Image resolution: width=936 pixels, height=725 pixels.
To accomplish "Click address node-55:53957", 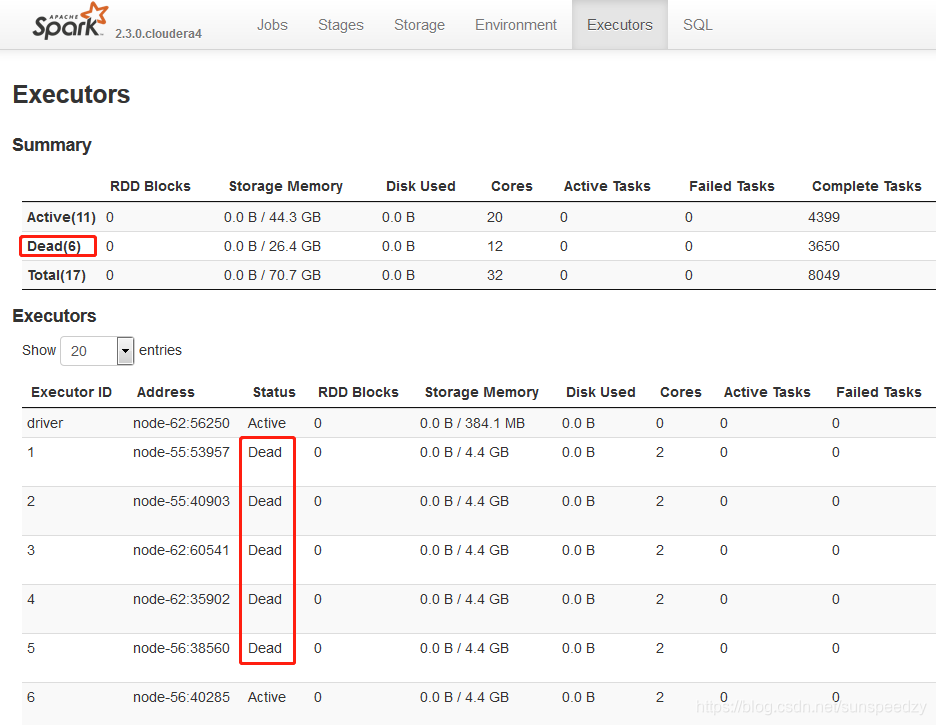I will 181,452.
